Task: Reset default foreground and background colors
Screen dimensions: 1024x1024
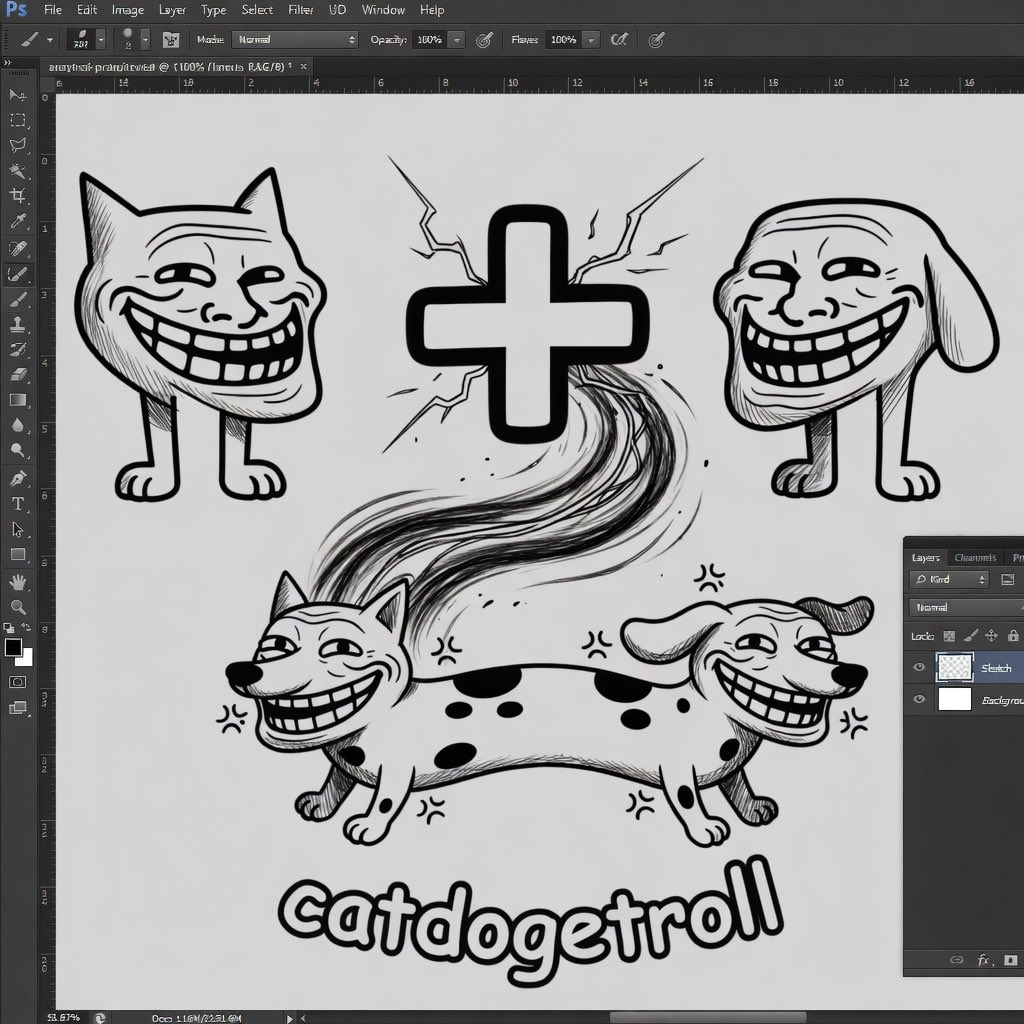Action: (8, 628)
